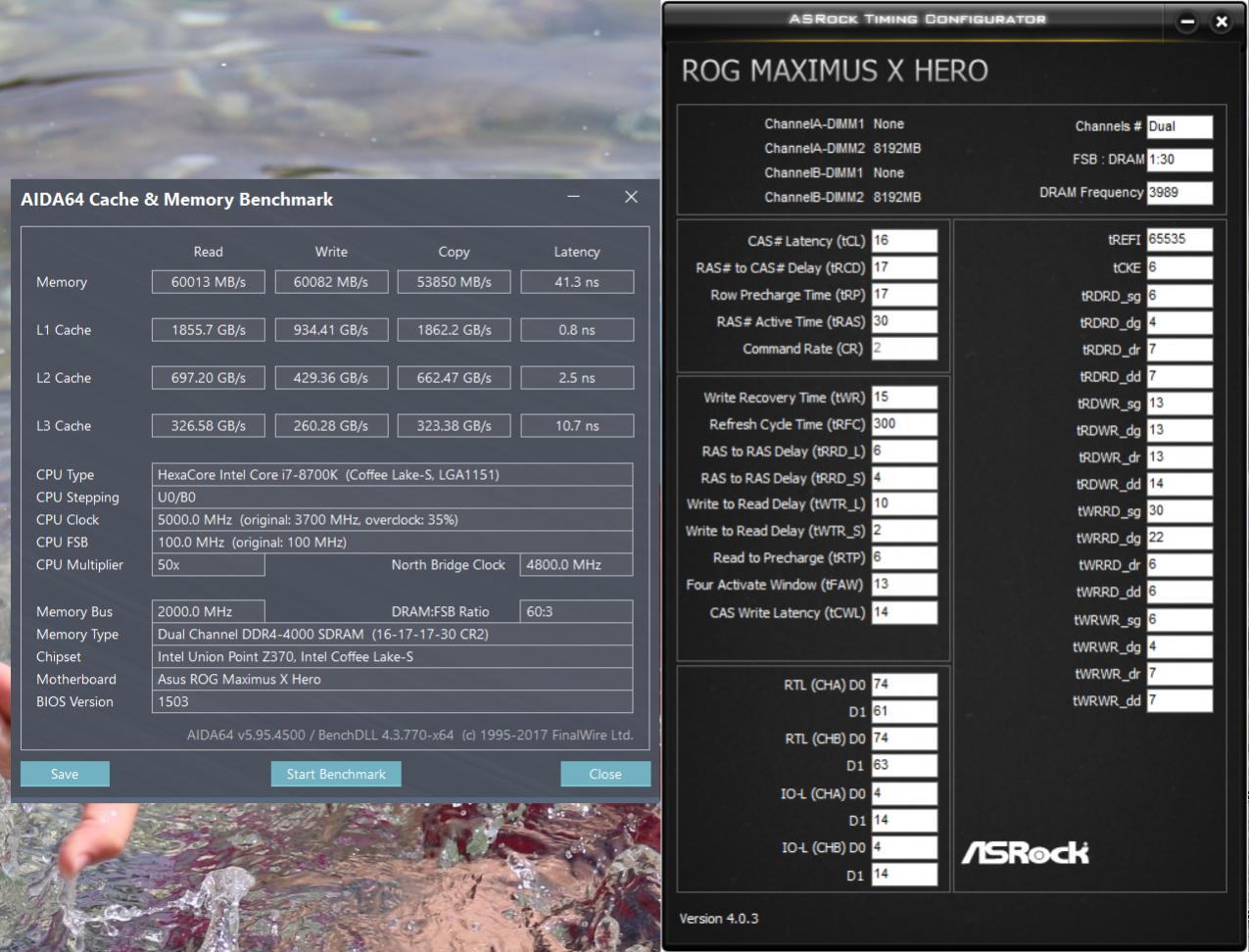Click the Memory Read value 60013 MB/s
Viewport: 1249px width, 952px height.
(x=208, y=282)
